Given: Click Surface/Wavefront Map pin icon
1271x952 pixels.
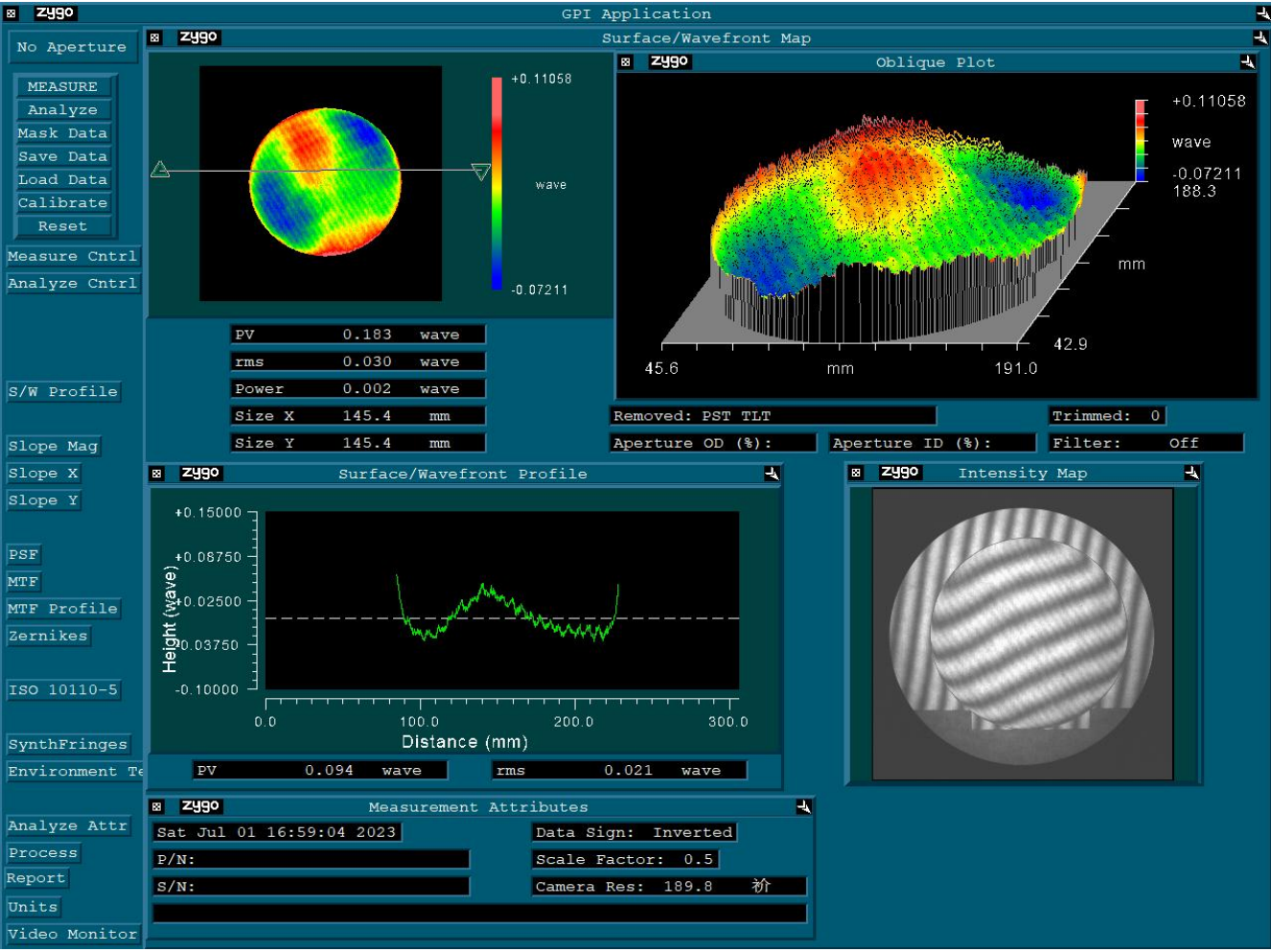Looking at the screenshot, I should click(x=1259, y=37).
